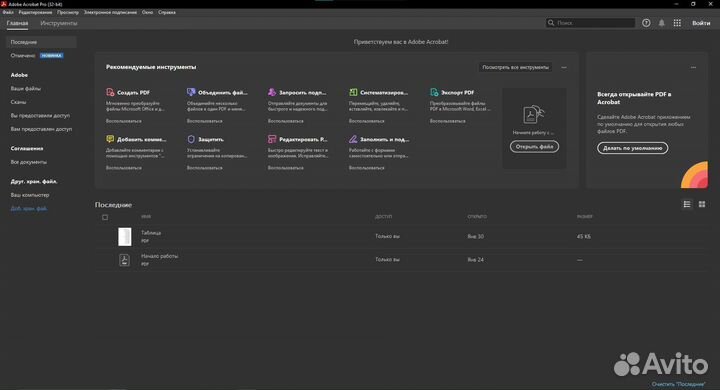Click the Запросить подписи tool icon
The image size is (720, 390).
click(272, 92)
